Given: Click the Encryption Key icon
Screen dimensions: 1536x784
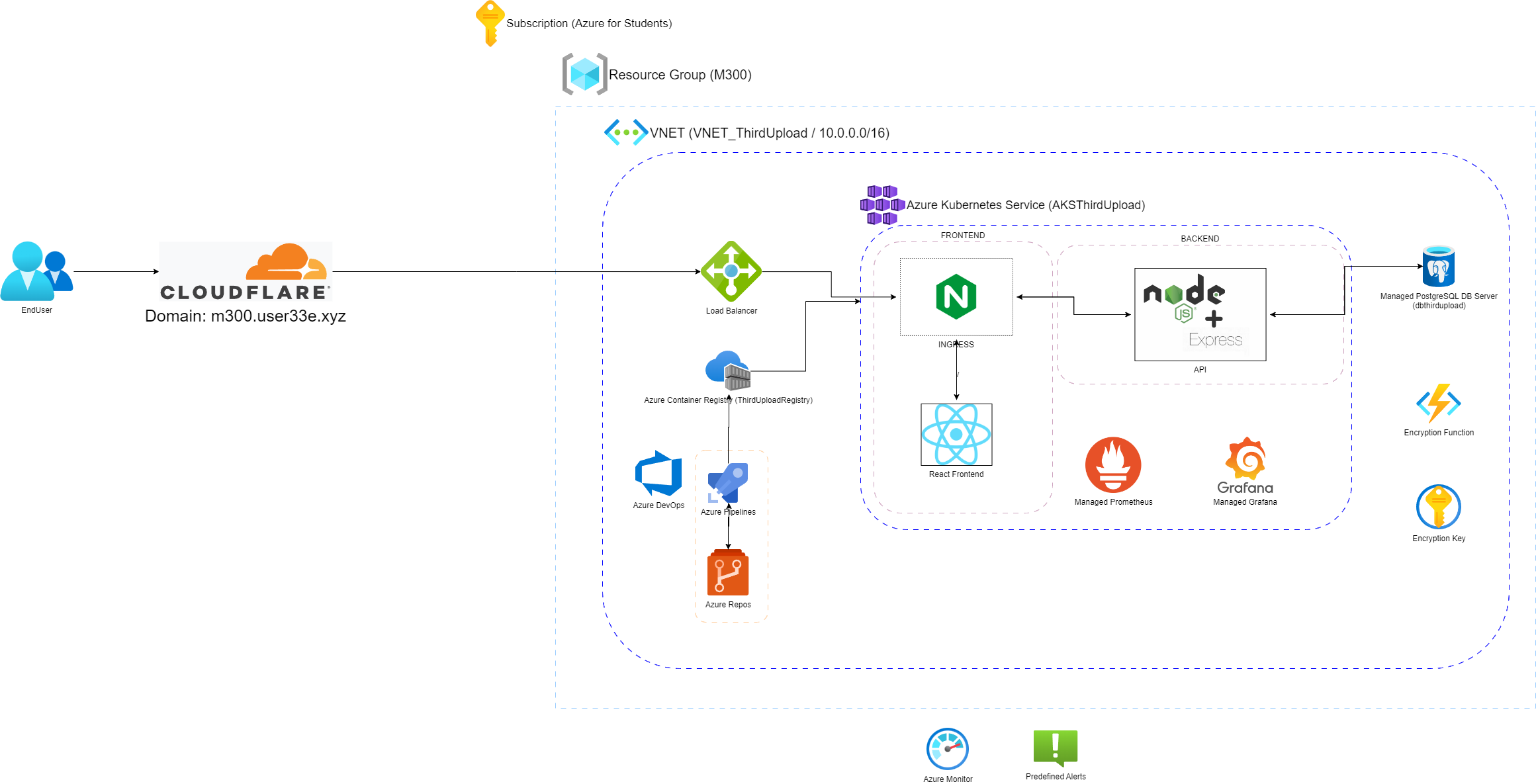Looking at the screenshot, I should [x=1439, y=507].
